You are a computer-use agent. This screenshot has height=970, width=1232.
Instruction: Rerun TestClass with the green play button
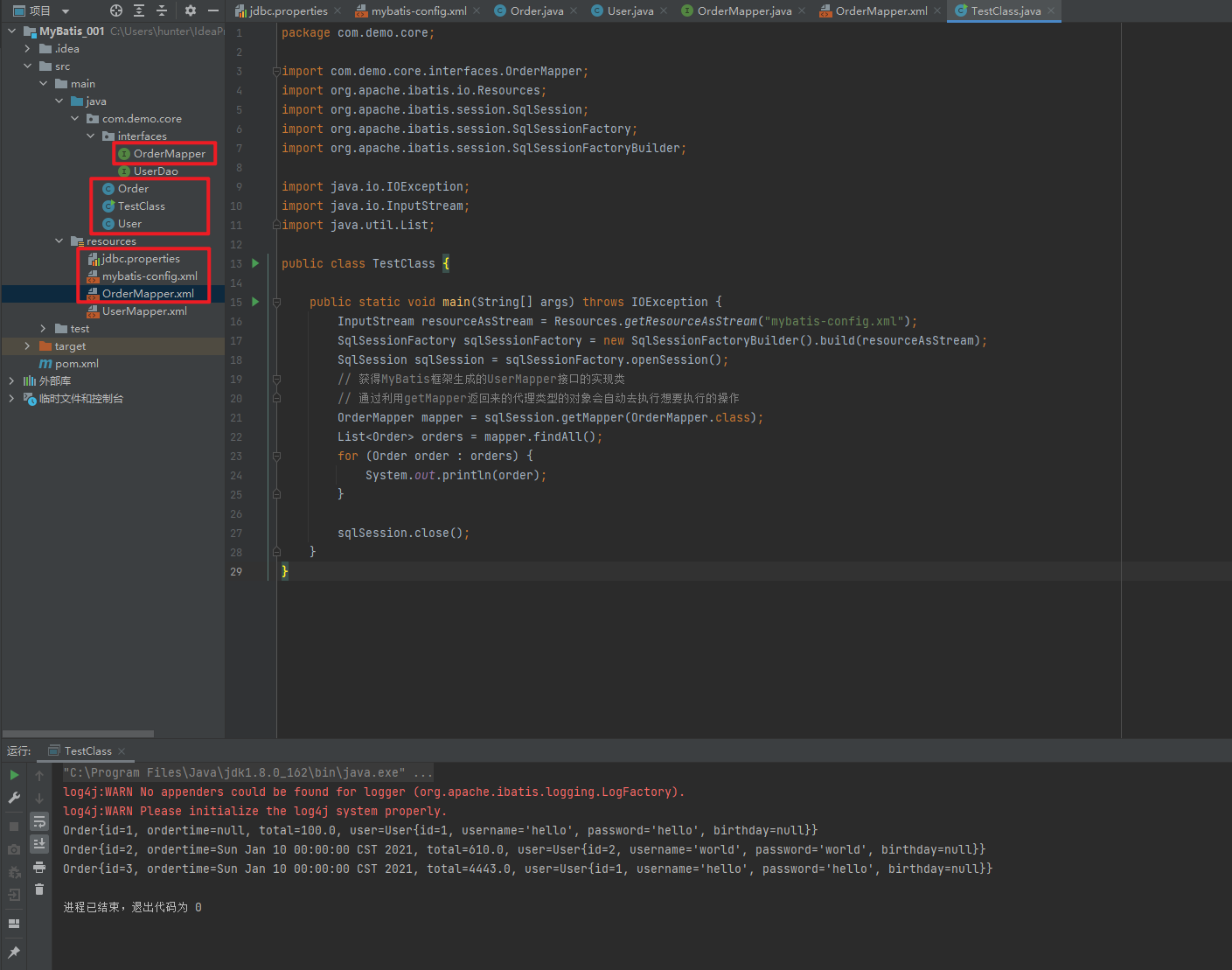coord(14,775)
